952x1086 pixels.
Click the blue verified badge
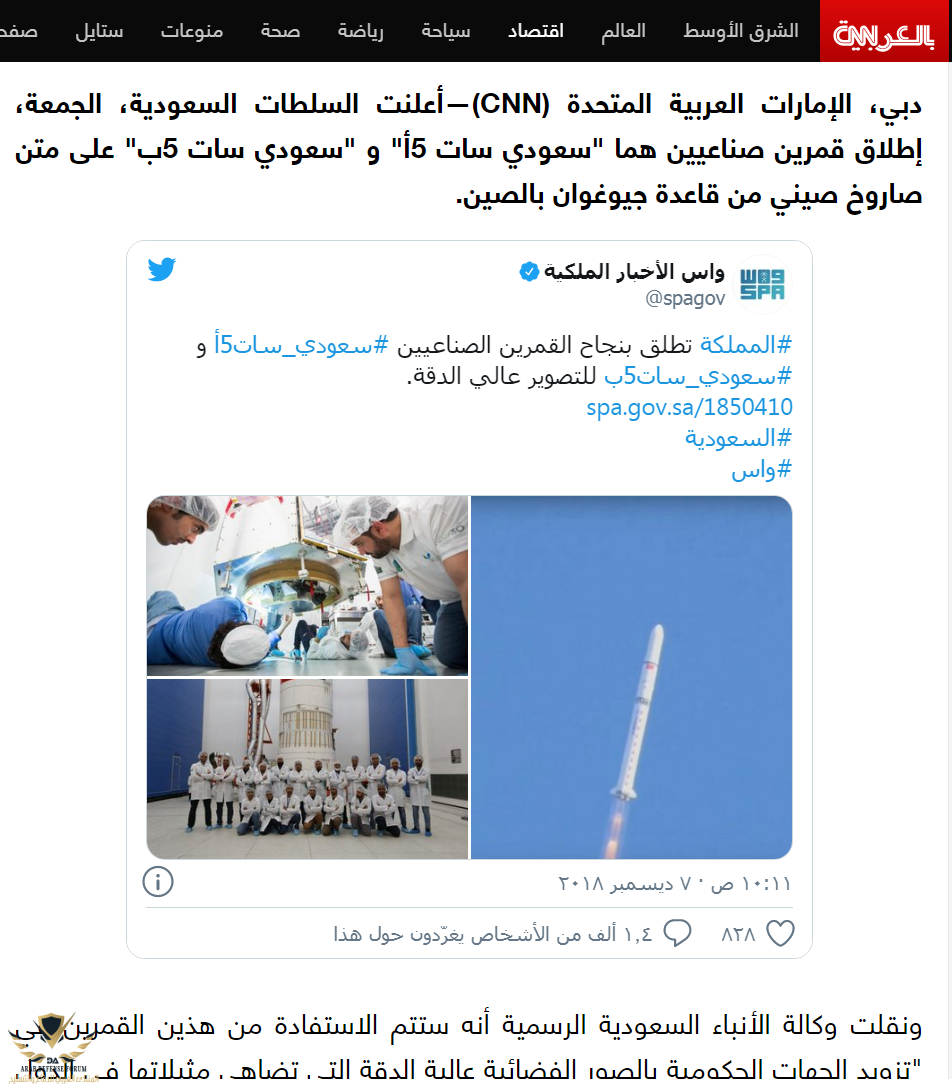529,272
